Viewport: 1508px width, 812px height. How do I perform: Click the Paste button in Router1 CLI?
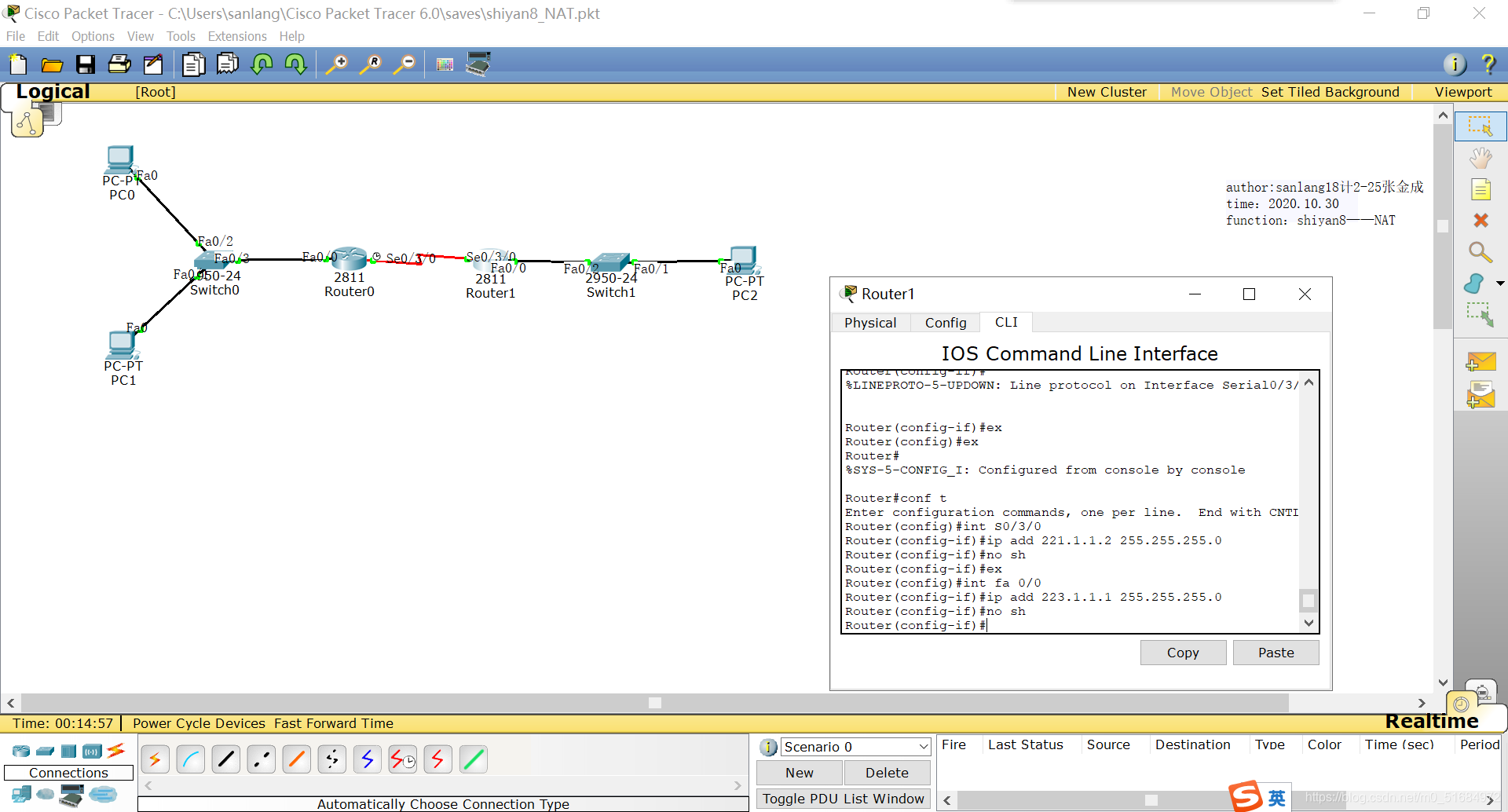[x=1276, y=653]
